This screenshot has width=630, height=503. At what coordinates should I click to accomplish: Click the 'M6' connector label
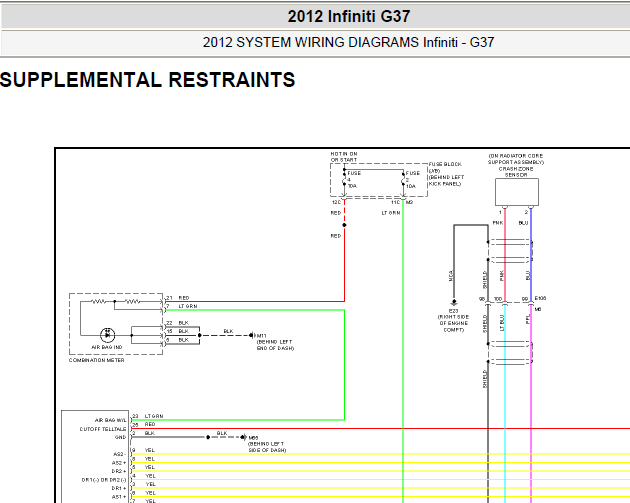coord(538,309)
